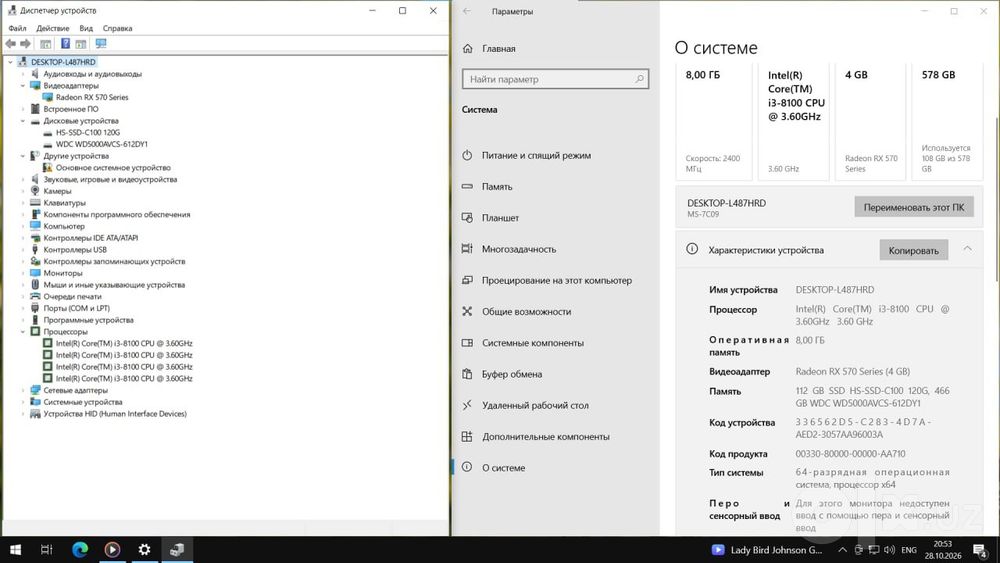
Task: Click the Переименовать этот ПК button
Action: coord(914,207)
